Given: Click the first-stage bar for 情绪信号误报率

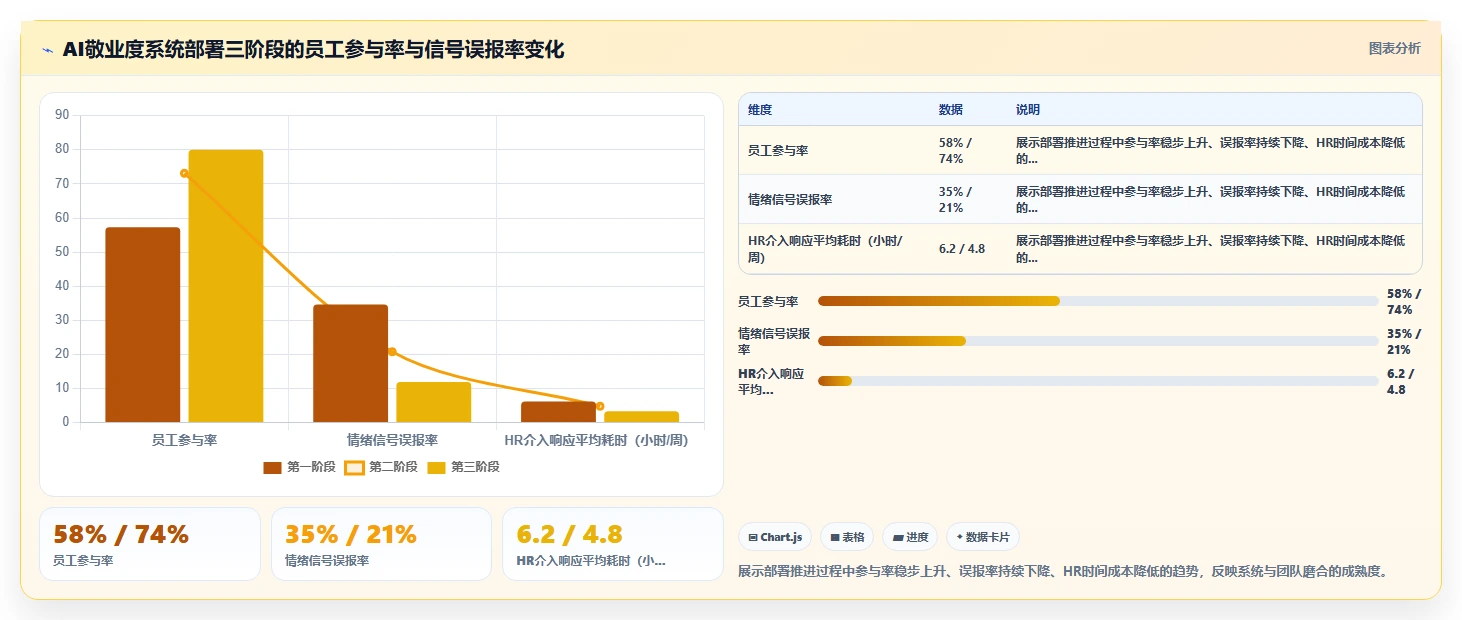Looking at the screenshot, I should point(351,363).
